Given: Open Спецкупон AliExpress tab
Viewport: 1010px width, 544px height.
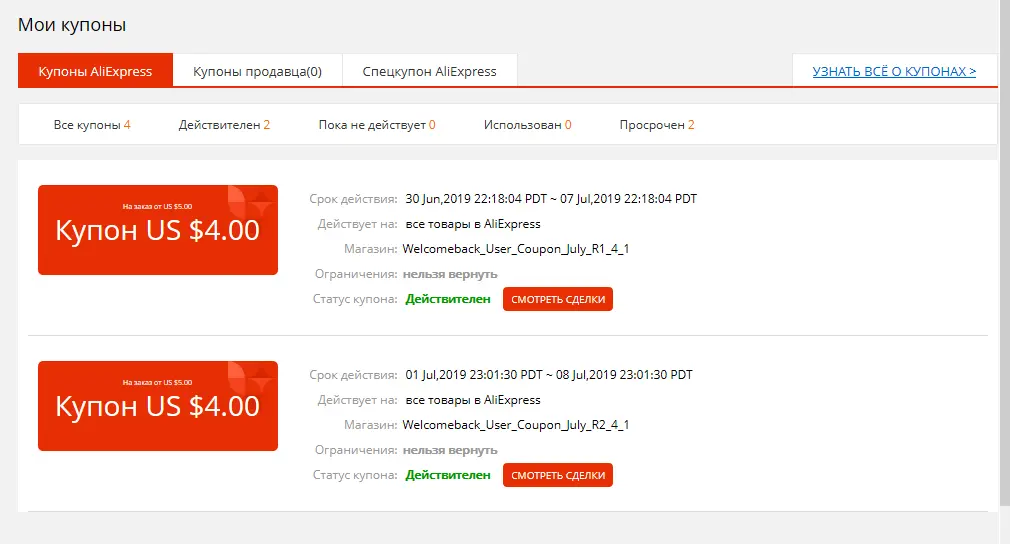Looking at the screenshot, I should coord(429,71).
